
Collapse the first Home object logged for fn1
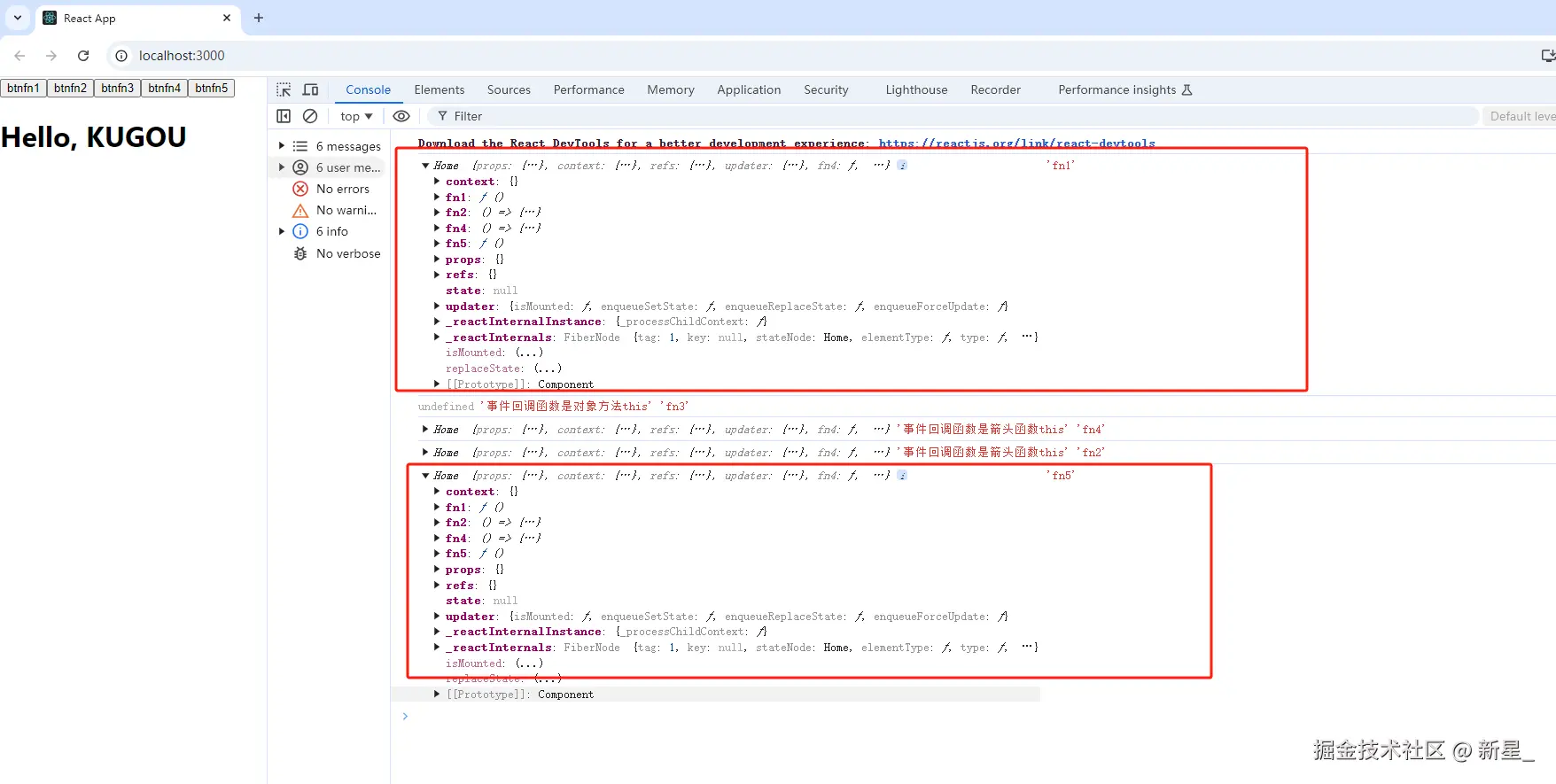click(425, 166)
